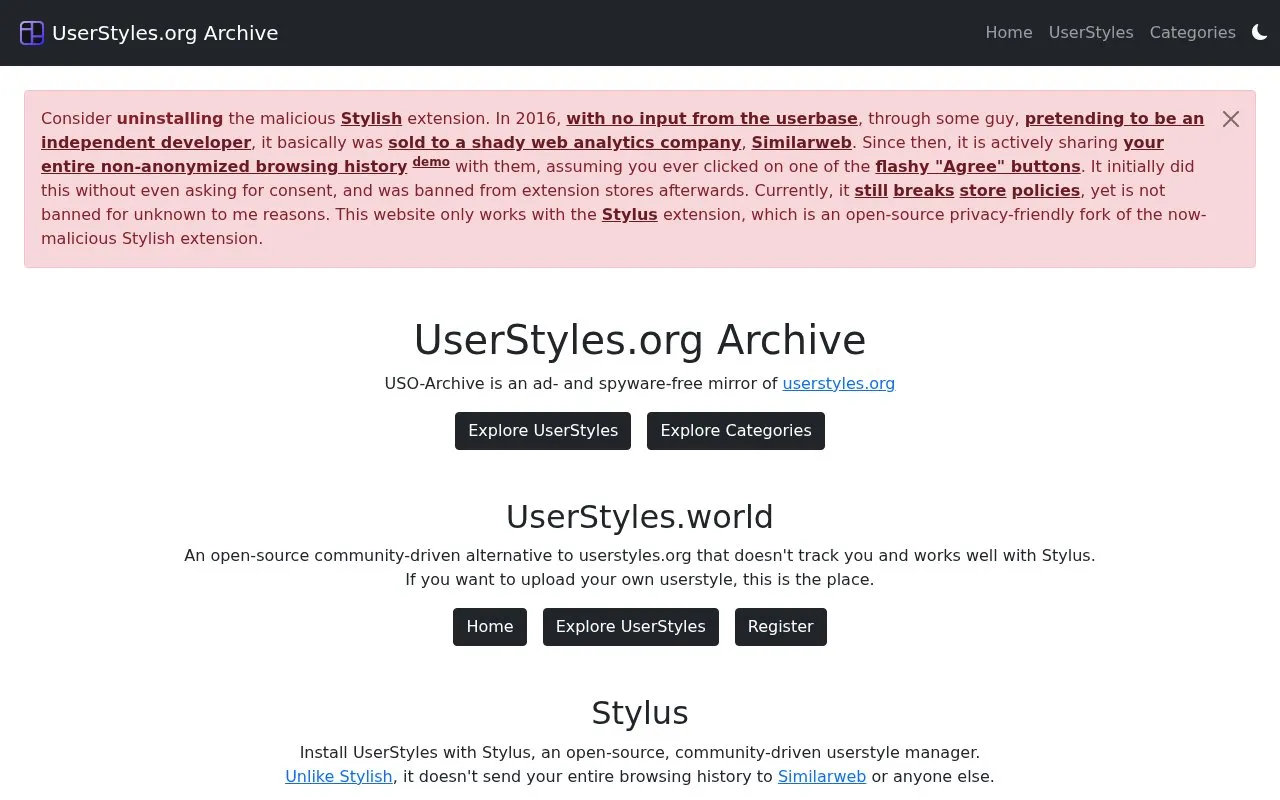Viewport: 1280px width, 800px height.
Task: Click the UserStyles.world heading
Action: click(x=640, y=517)
